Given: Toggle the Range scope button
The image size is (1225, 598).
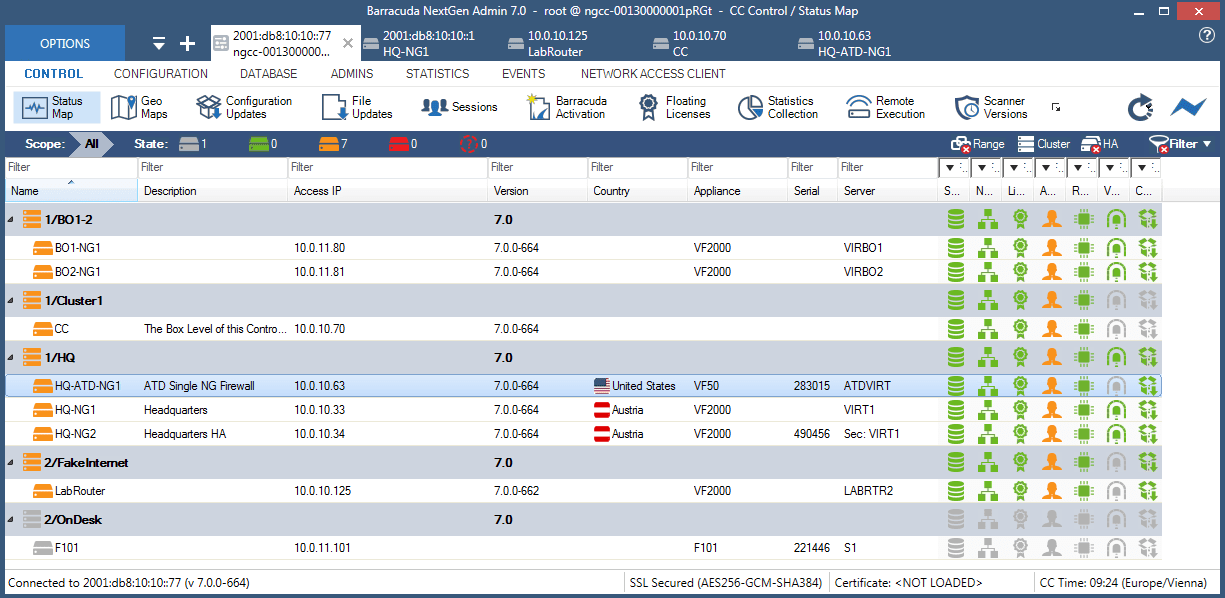Looking at the screenshot, I should coord(977,144).
